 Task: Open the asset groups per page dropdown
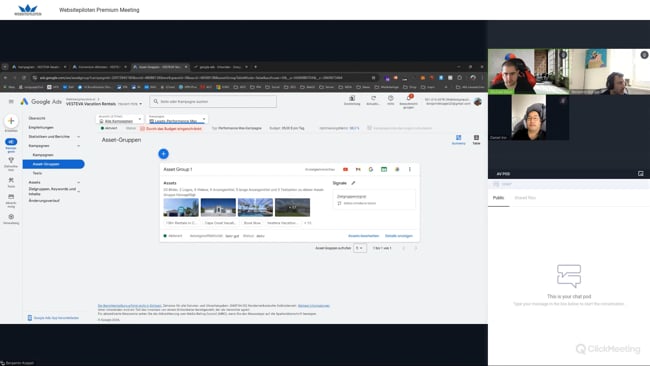359,248
